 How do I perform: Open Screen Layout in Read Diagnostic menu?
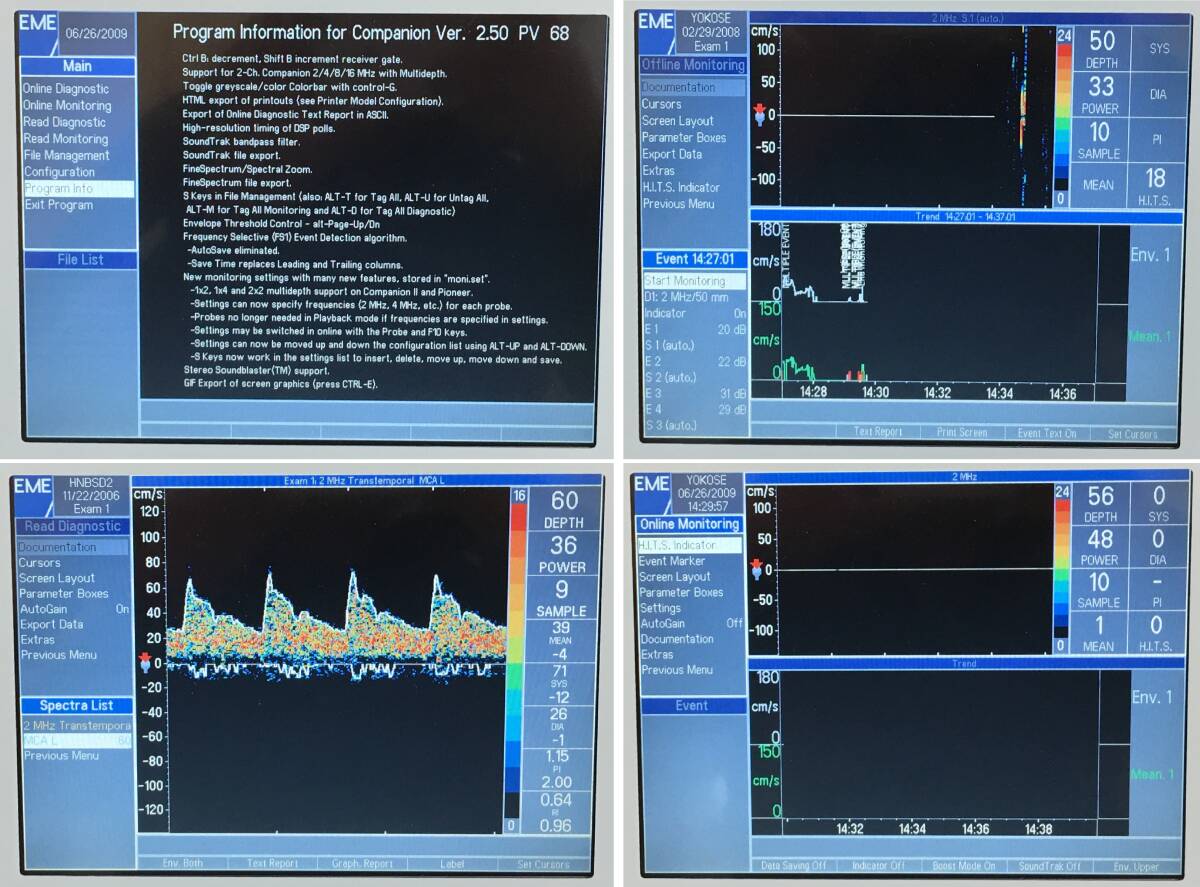click(x=57, y=578)
